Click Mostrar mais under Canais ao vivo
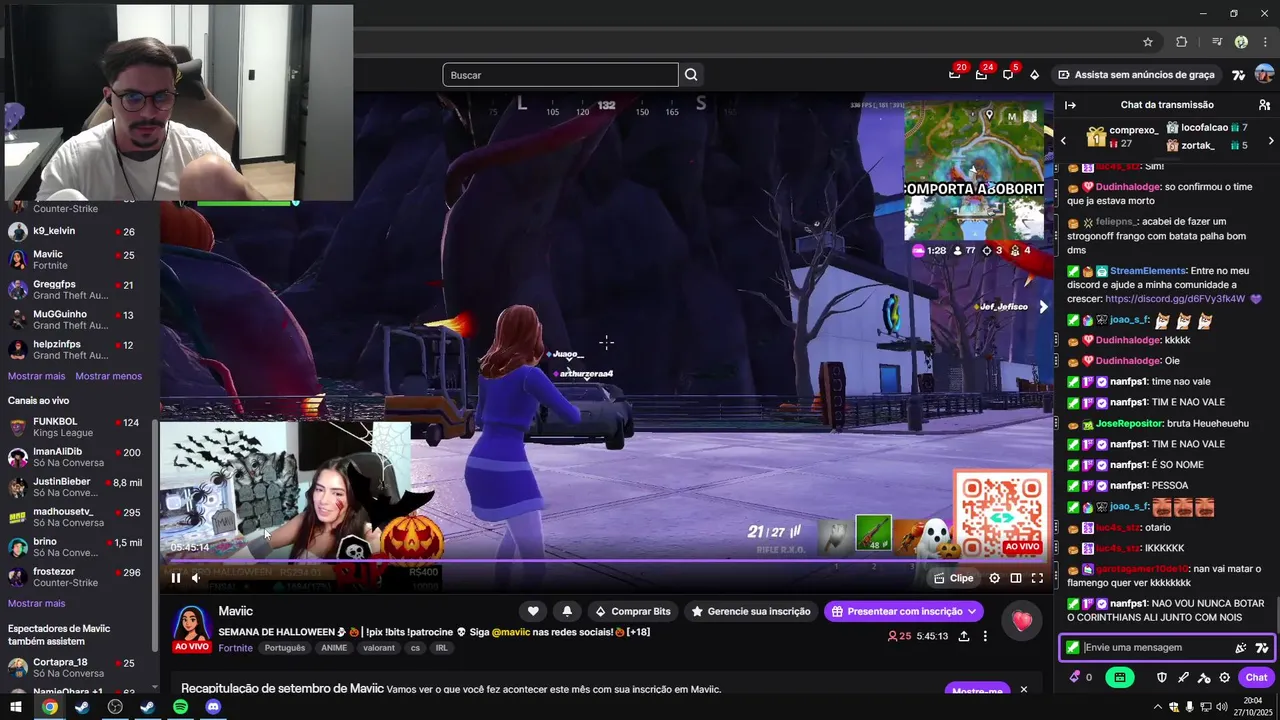The width and height of the screenshot is (1280, 720). [x=37, y=603]
